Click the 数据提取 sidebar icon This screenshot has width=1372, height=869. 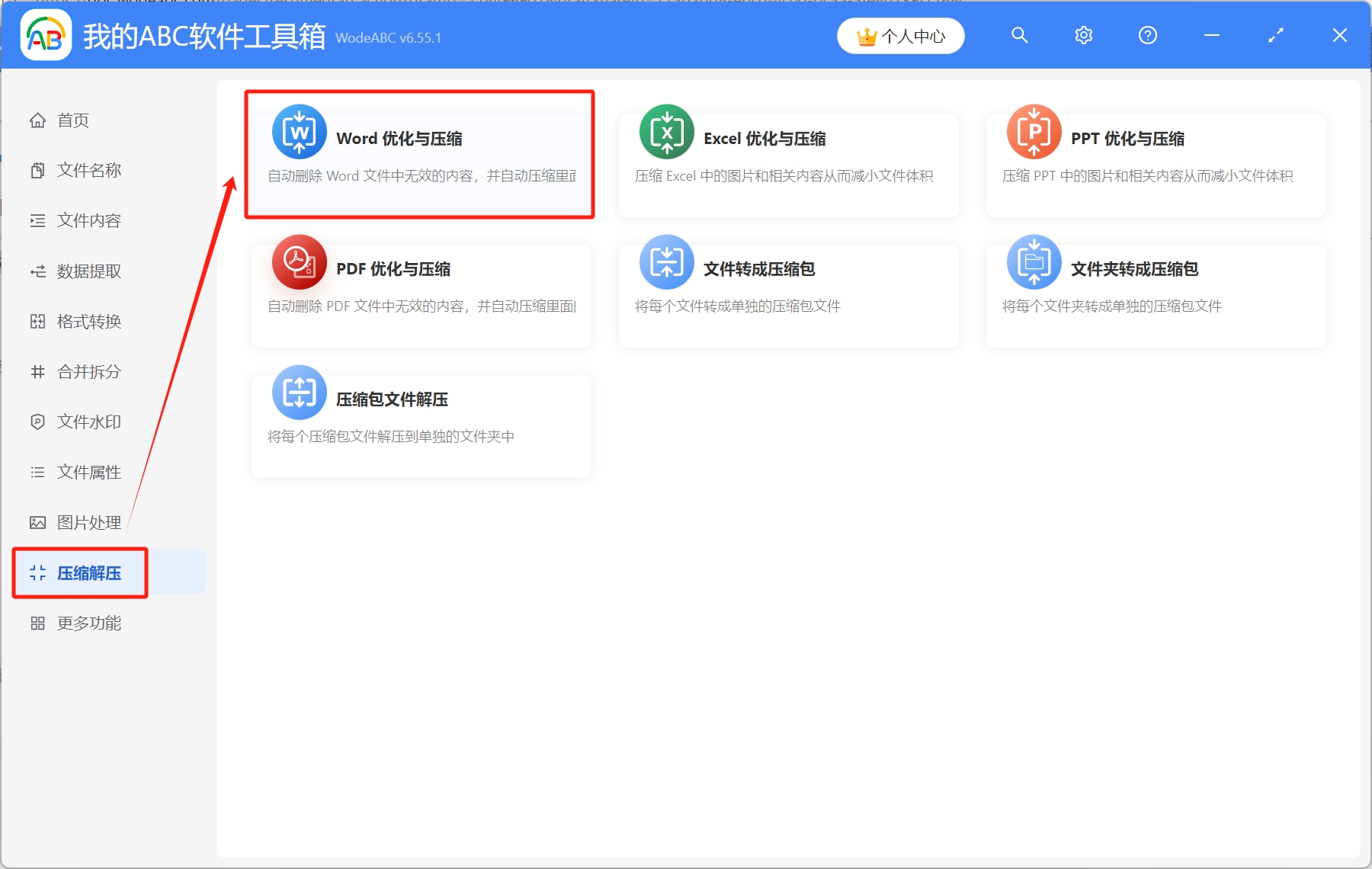pyautogui.click(x=37, y=271)
